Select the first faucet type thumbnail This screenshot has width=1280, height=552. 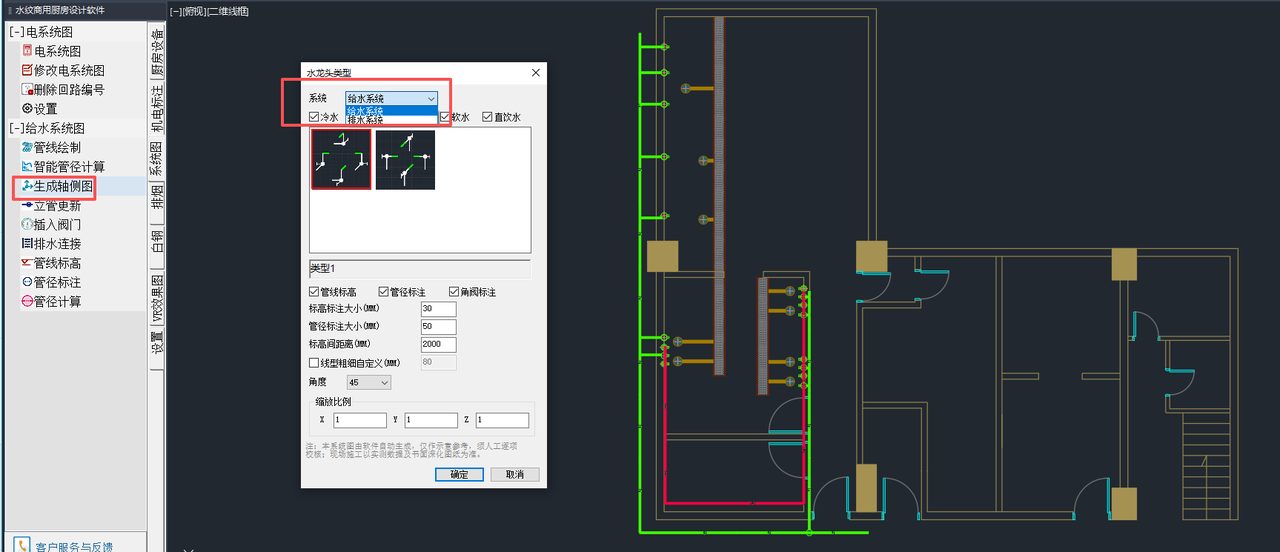pos(341,159)
